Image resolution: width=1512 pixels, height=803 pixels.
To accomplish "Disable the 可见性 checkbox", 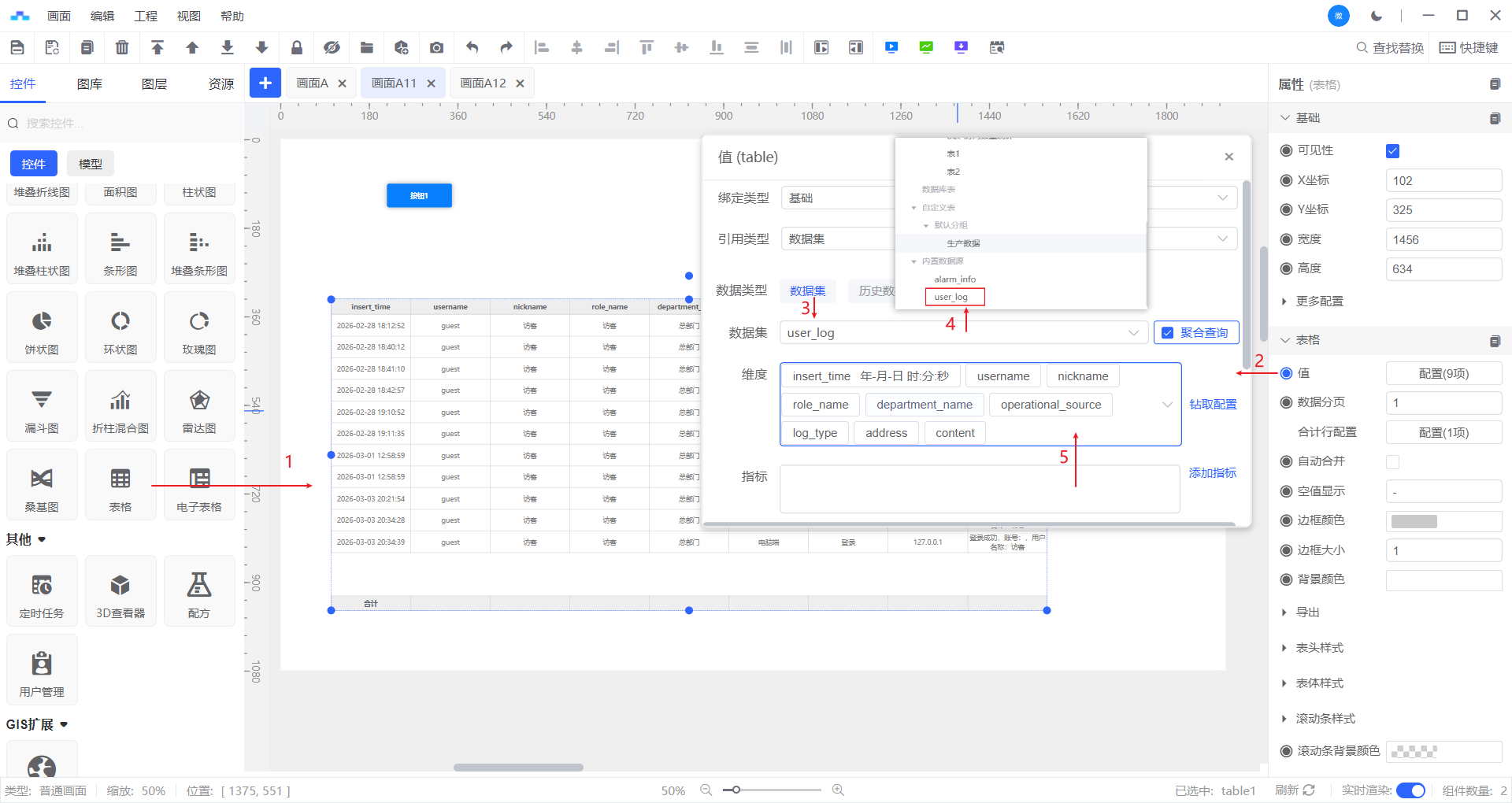I will coord(1392,151).
